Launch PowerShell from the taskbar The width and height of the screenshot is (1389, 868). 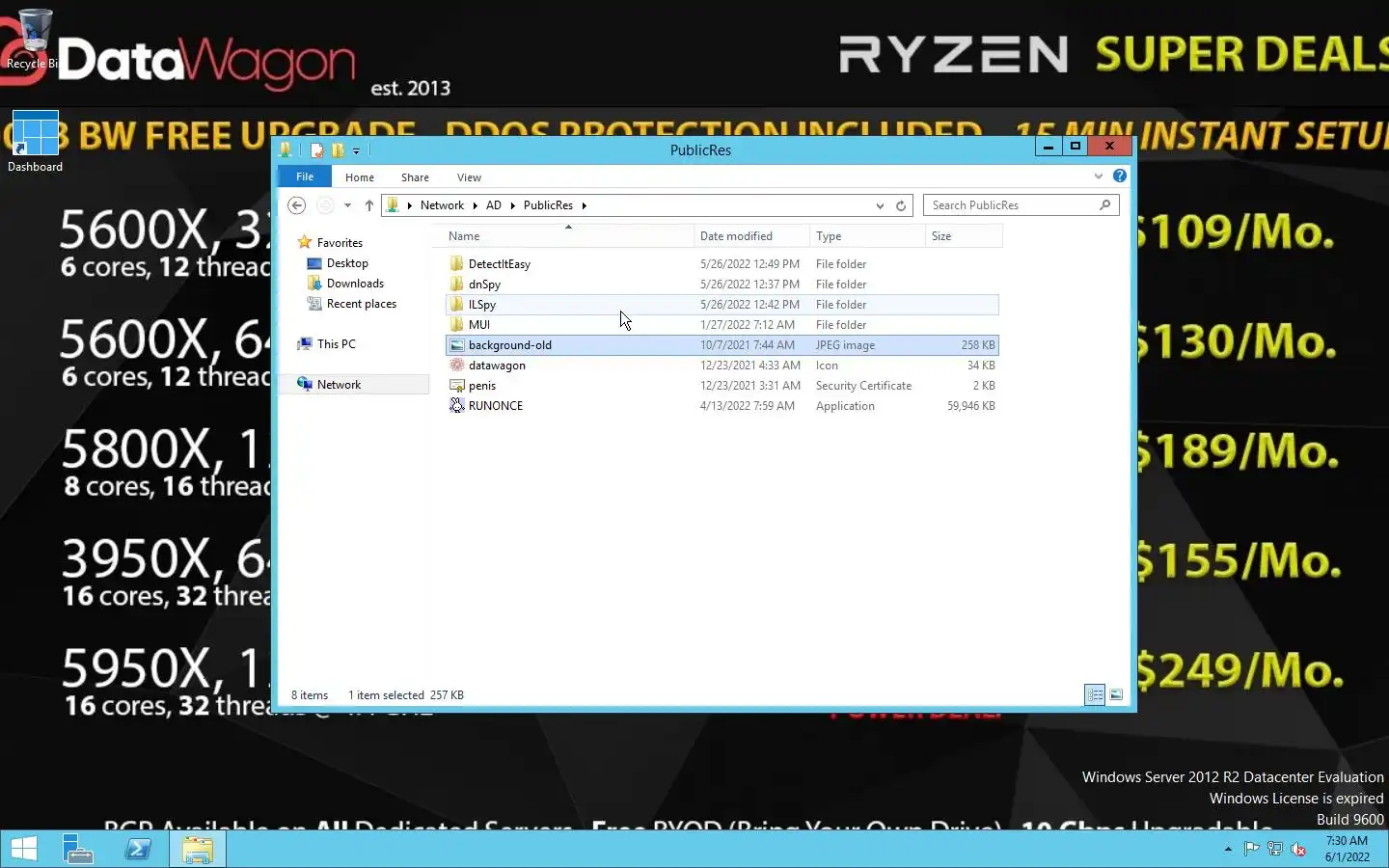point(138,849)
